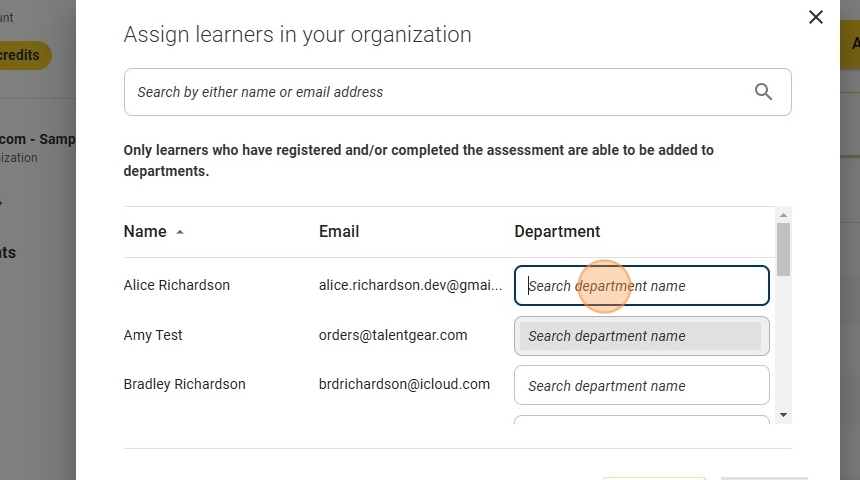
Task: Select the Amy Test name cell
Action: 153,335
